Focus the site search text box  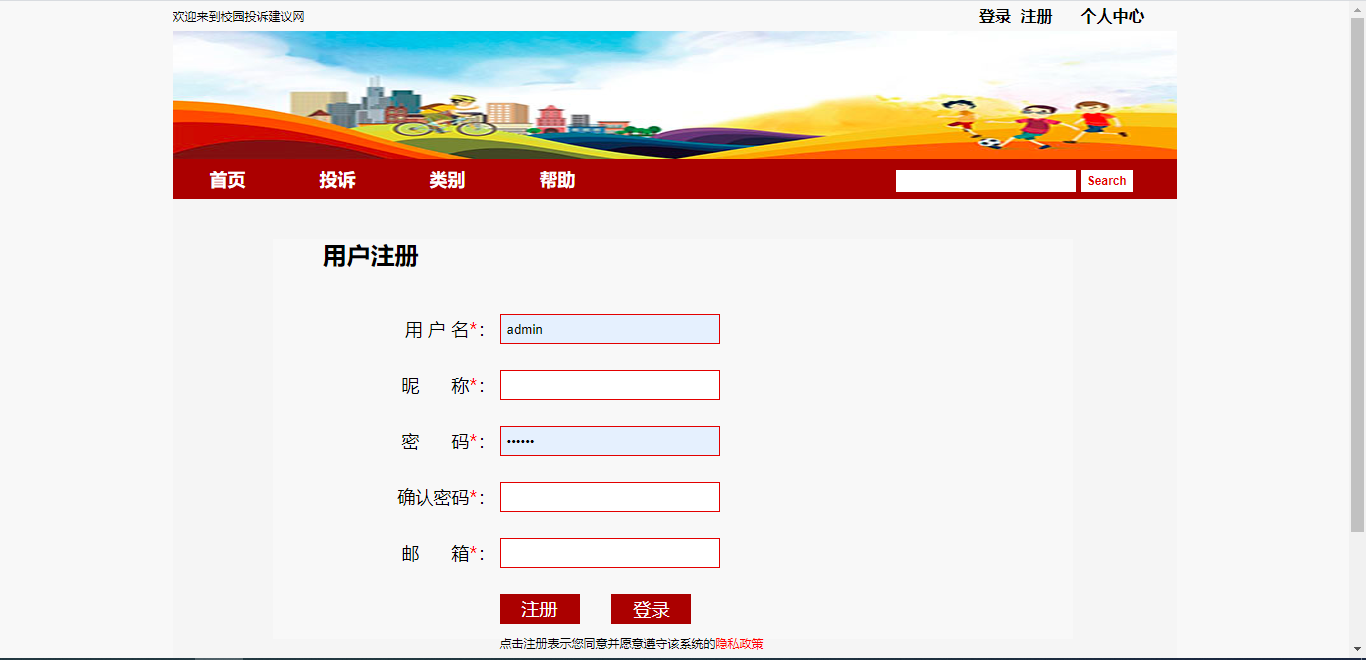pos(986,181)
